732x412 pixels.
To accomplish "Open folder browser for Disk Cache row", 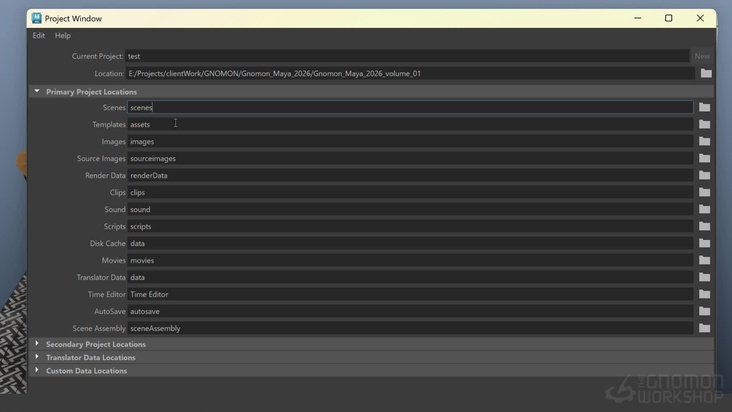I will [704, 243].
